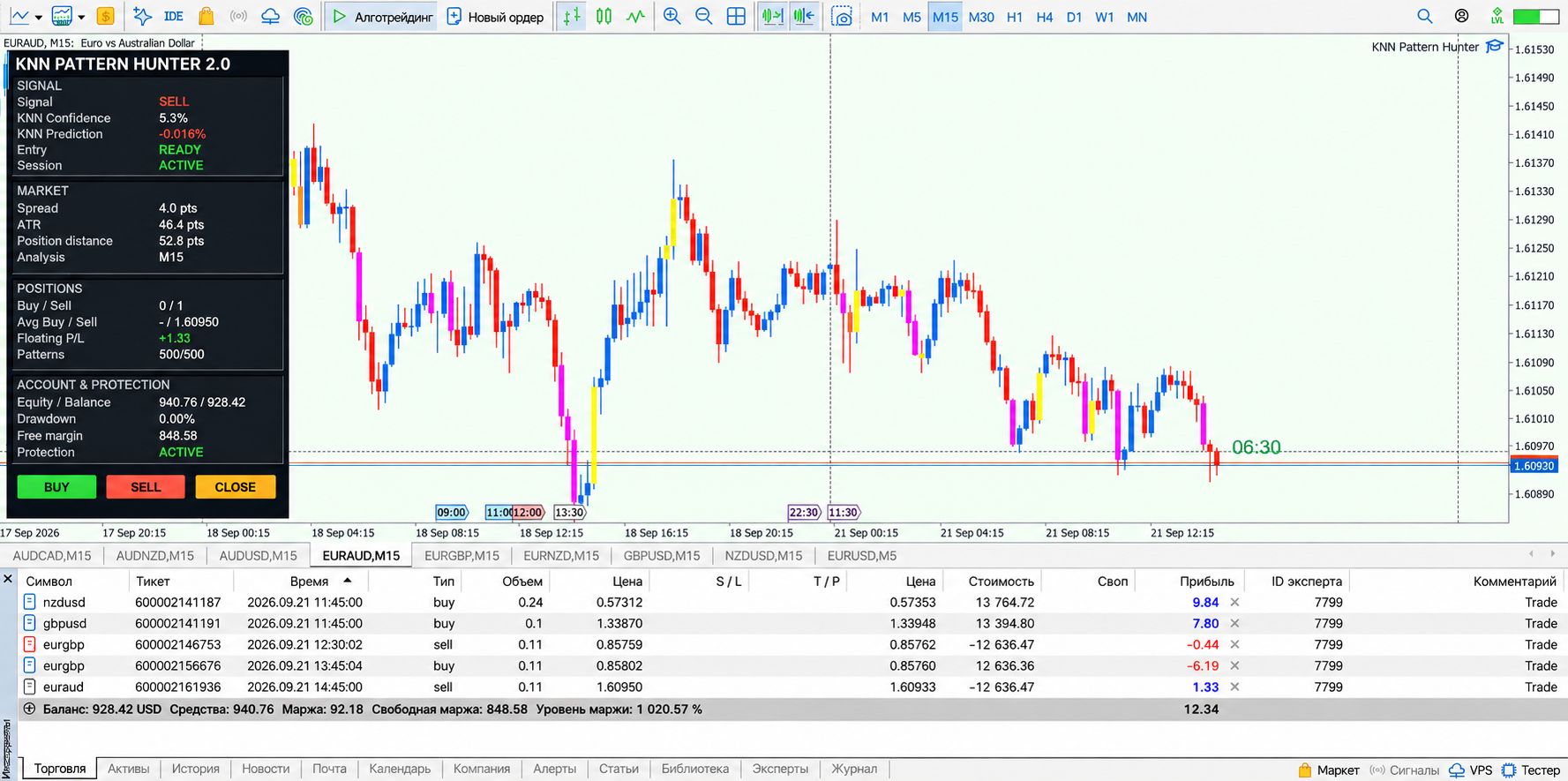Open the История tab
The image size is (1568, 781).
195,769
